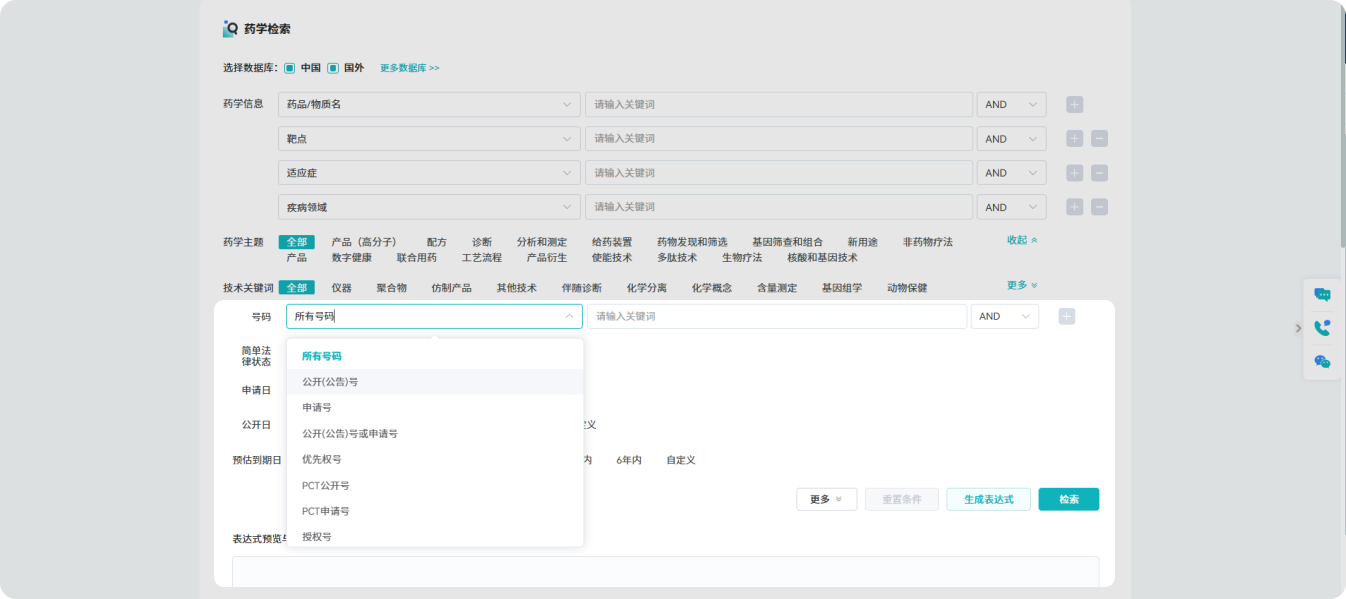Click the plus button on 靶点 row
Screen dimensions: 1346x599
(1075, 139)
